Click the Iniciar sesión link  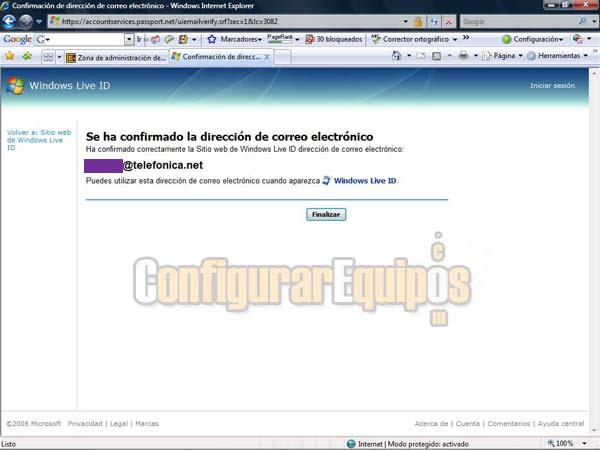(552, 85)
